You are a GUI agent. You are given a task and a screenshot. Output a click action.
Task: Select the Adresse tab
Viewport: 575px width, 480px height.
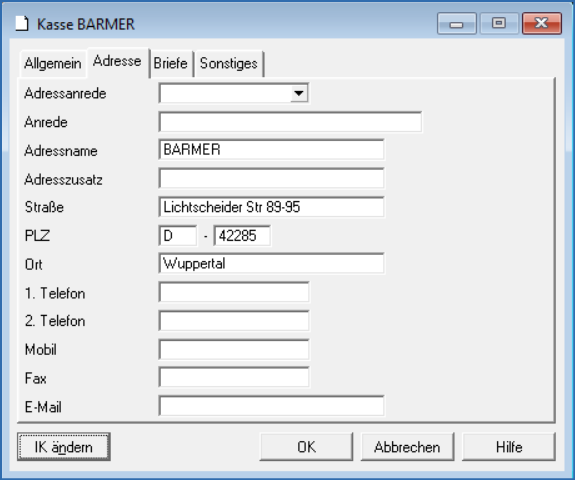coord(117,62)
